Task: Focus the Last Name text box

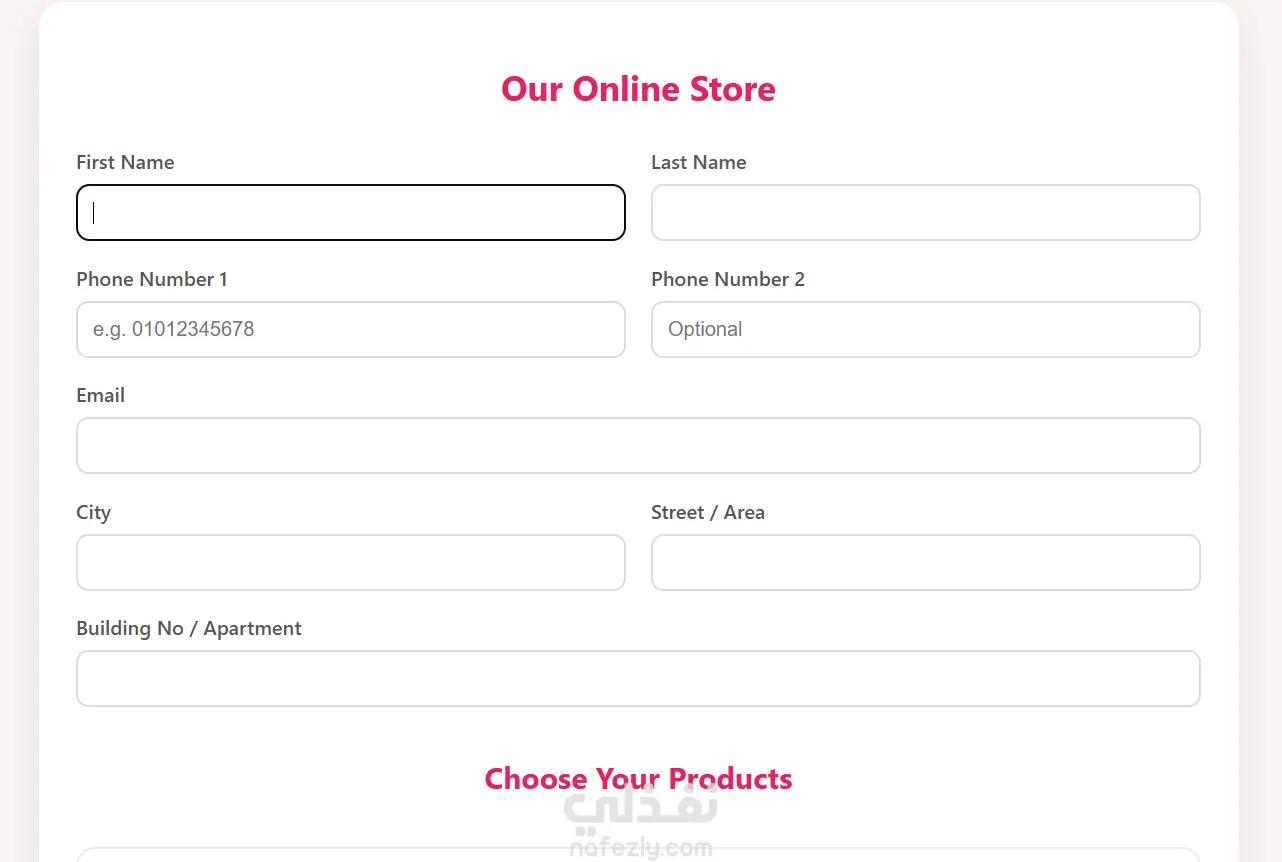Action: click(925, 212)
